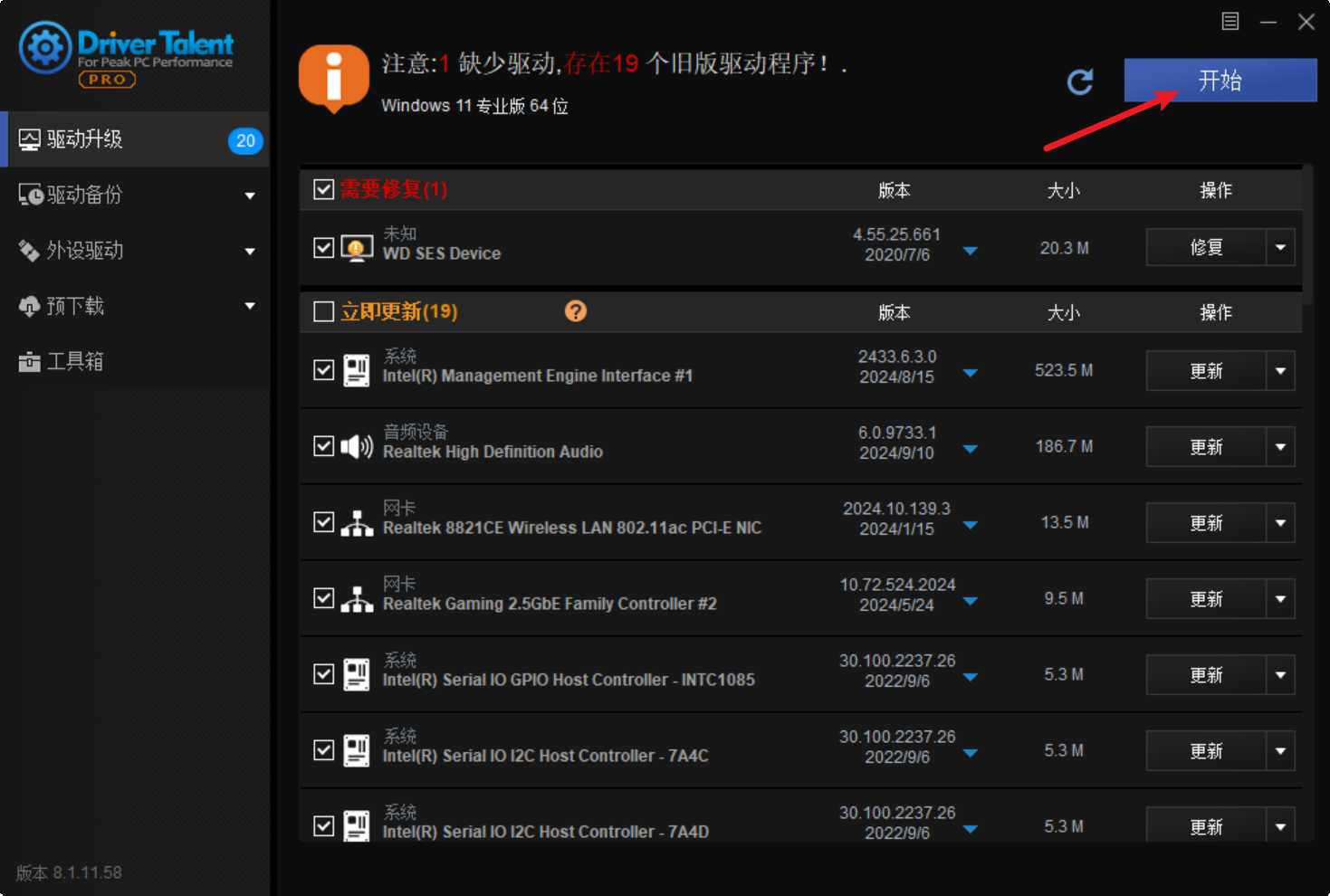Open version dropdown for Realtek 8821CE Wireless
The image size is (1330, 896).
(971, 525)
